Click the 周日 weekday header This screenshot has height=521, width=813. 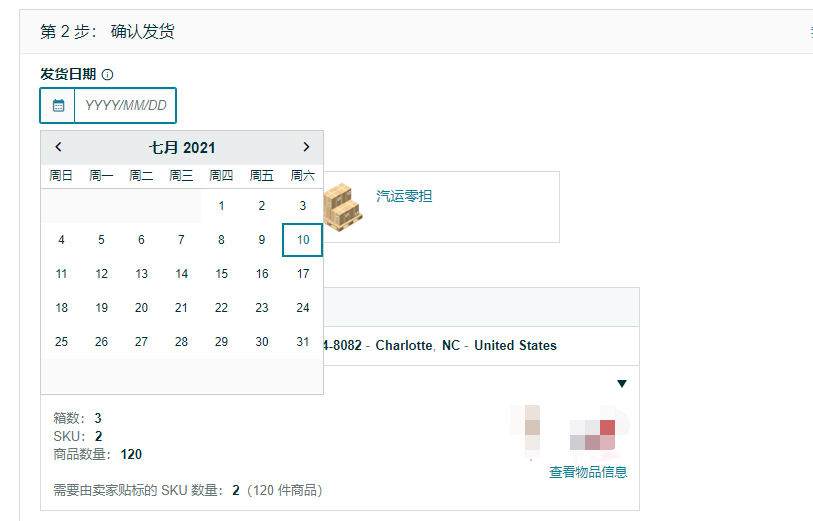61,176
